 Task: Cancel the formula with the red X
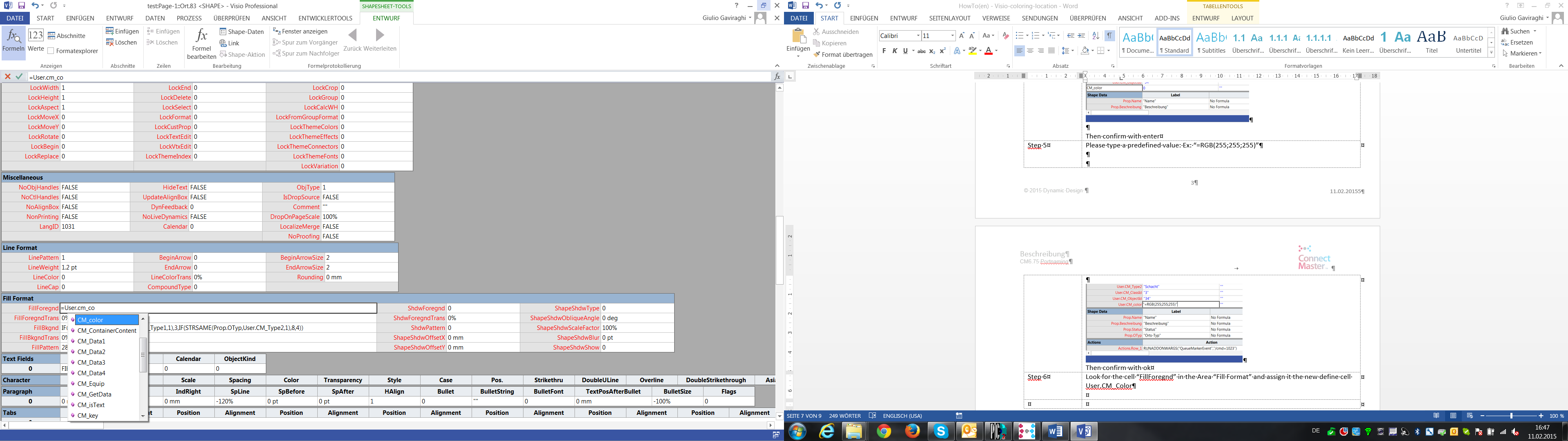click(x=7, y=77)
